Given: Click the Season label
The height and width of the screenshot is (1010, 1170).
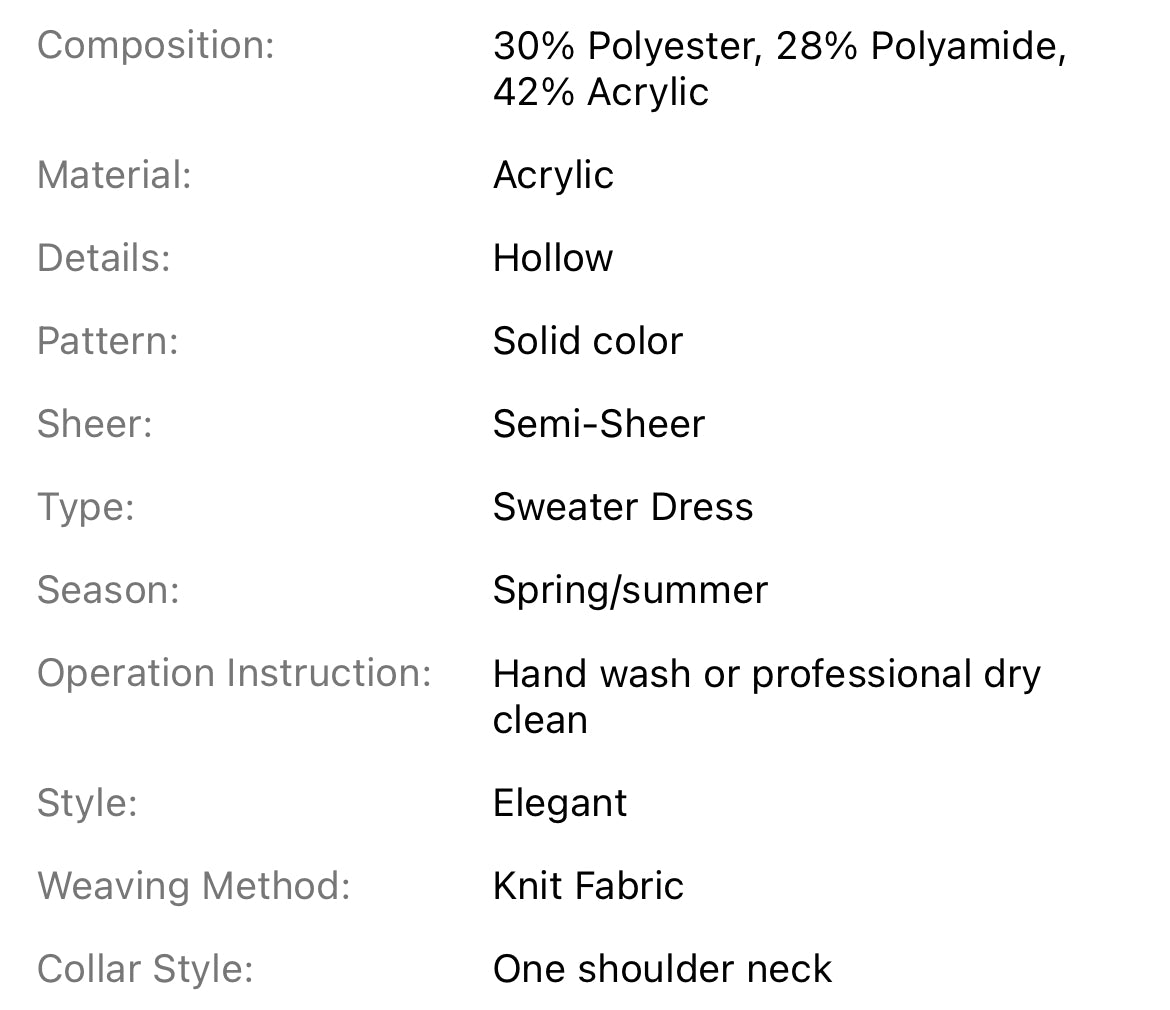Looking at the screenshot, I should point(108,590).
